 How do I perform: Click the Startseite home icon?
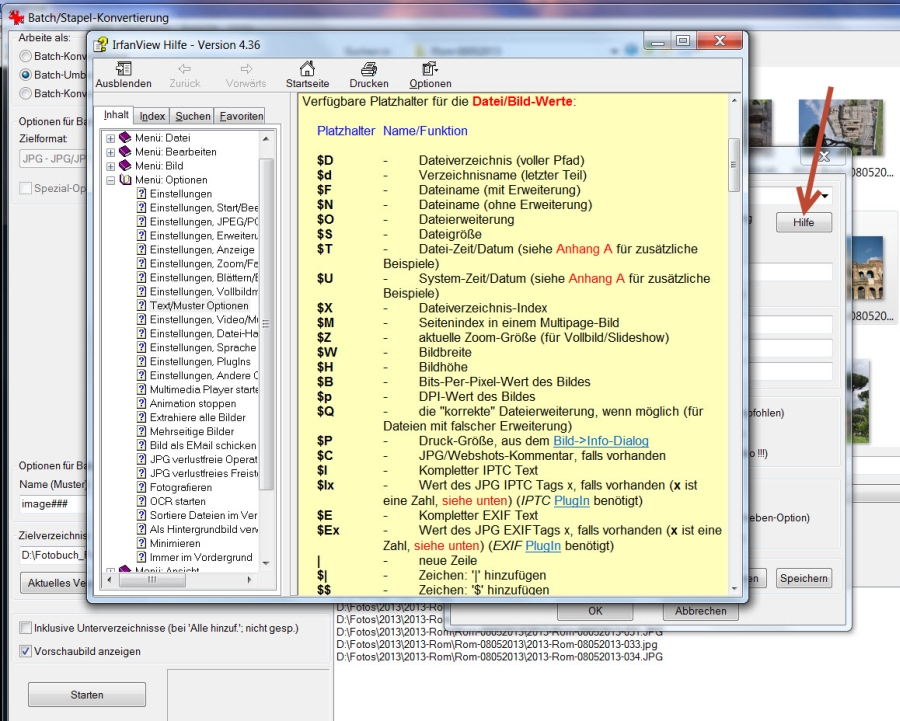tap(306, 69)
